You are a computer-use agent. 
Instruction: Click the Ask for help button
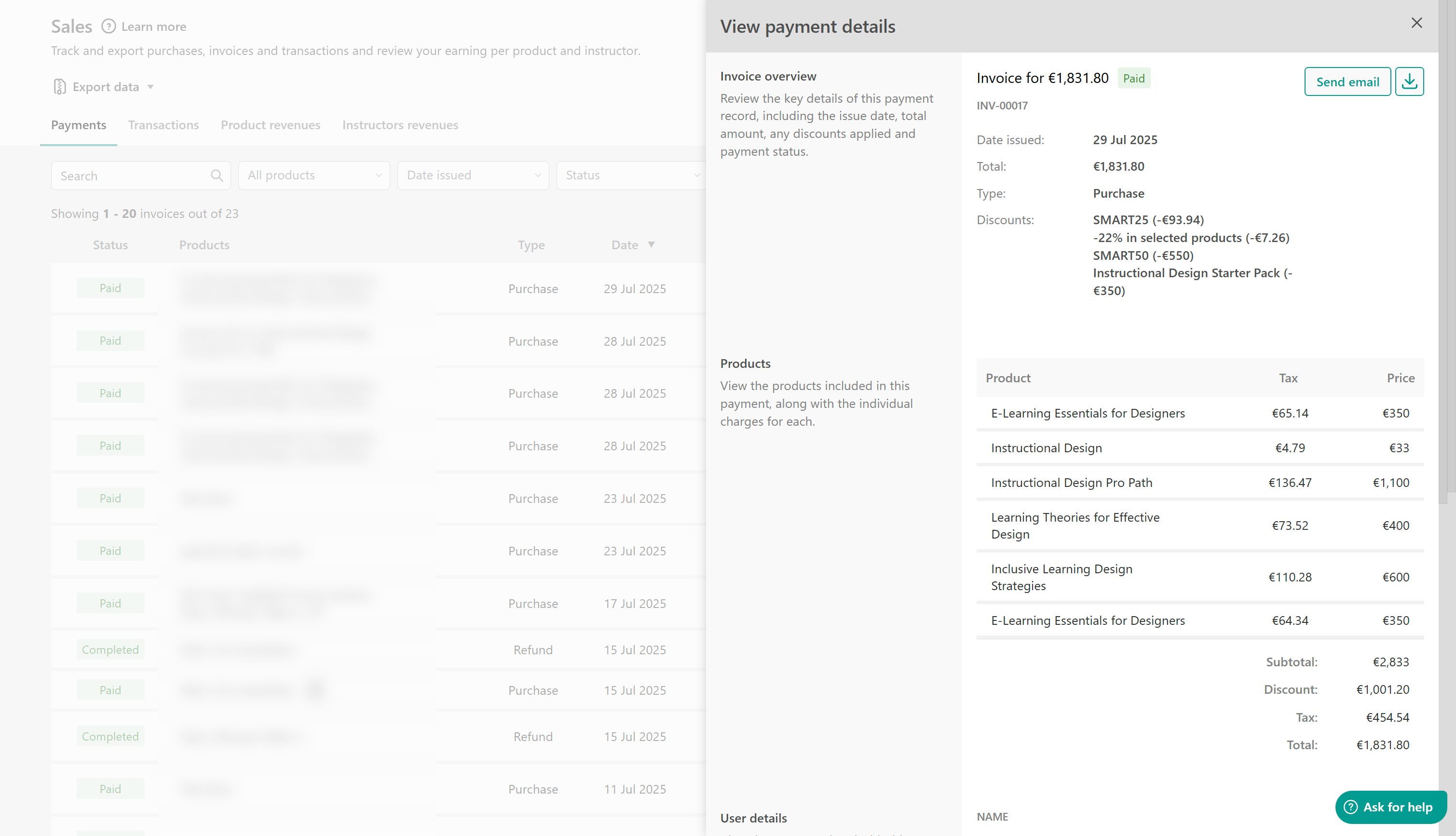pyautogui.click(x=1390, y=807)
